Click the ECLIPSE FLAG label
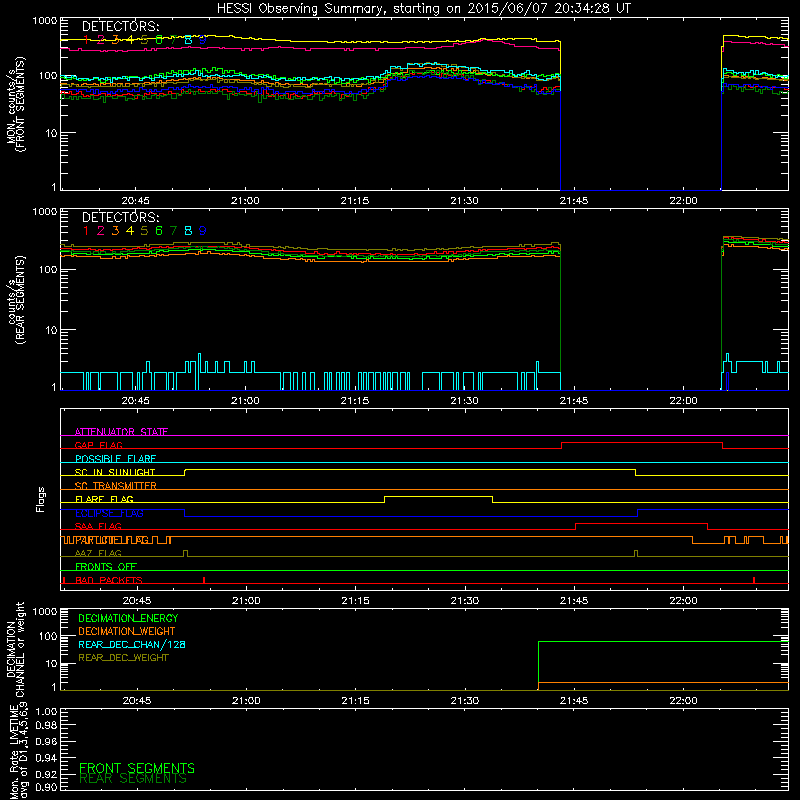Viewport: 800px width, 800px height. pos(109,513)
